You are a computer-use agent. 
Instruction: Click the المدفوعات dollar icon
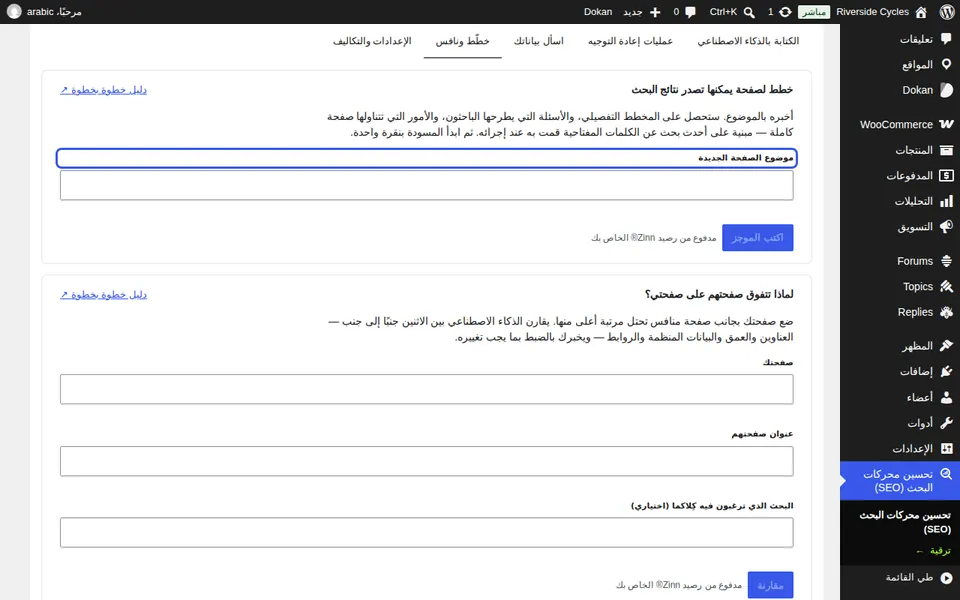point(946,176)
